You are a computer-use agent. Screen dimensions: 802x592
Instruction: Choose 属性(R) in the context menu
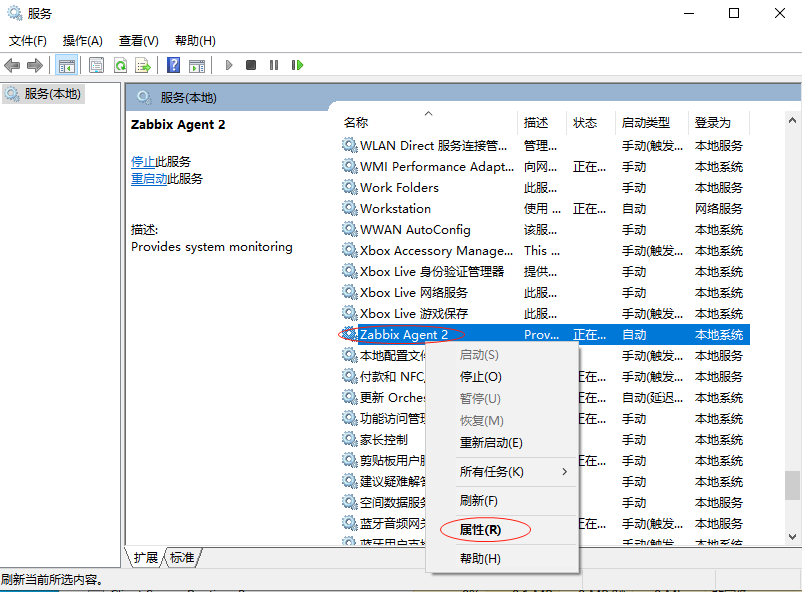(480, 529)
